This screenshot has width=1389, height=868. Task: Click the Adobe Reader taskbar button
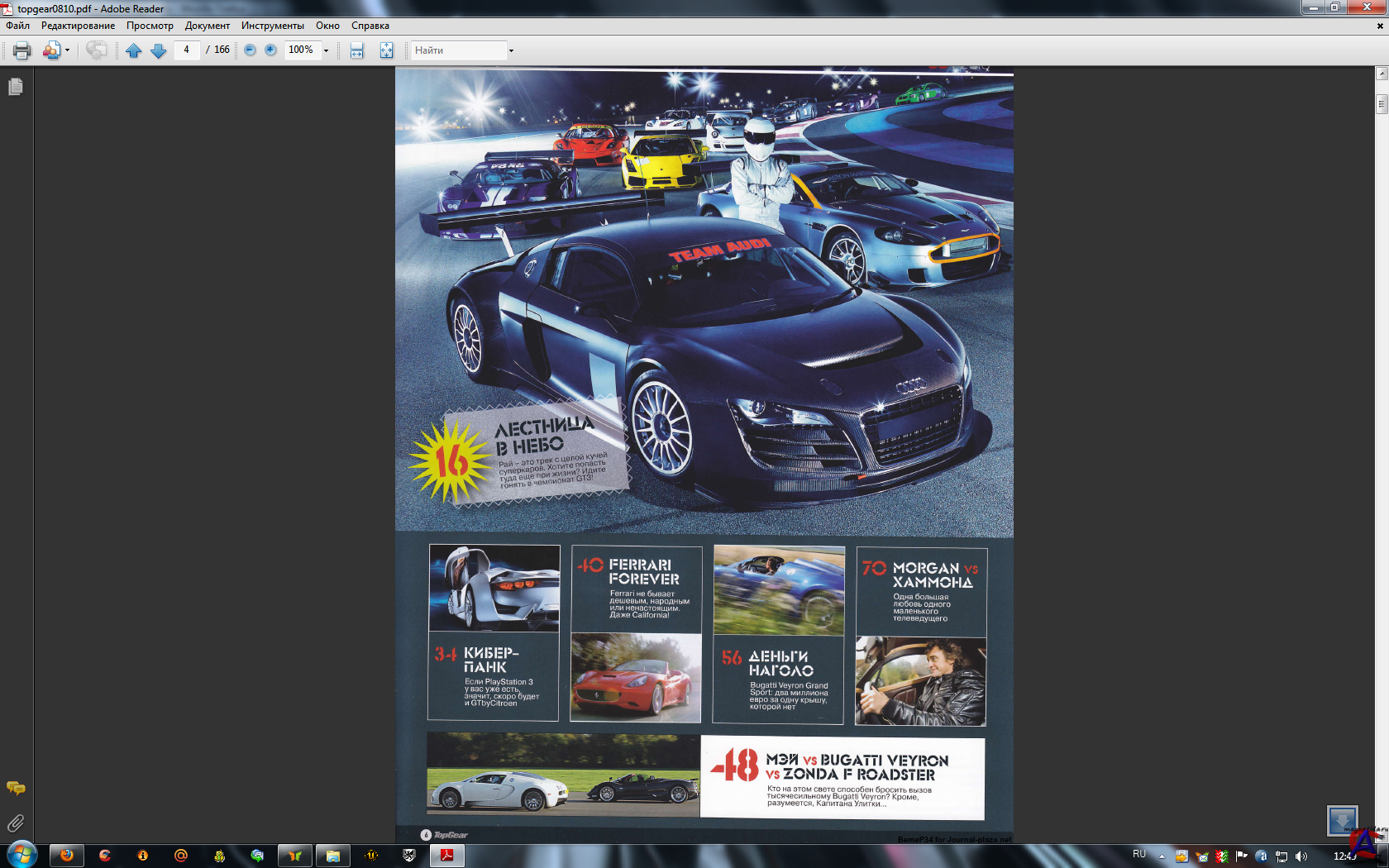point(447,856)
